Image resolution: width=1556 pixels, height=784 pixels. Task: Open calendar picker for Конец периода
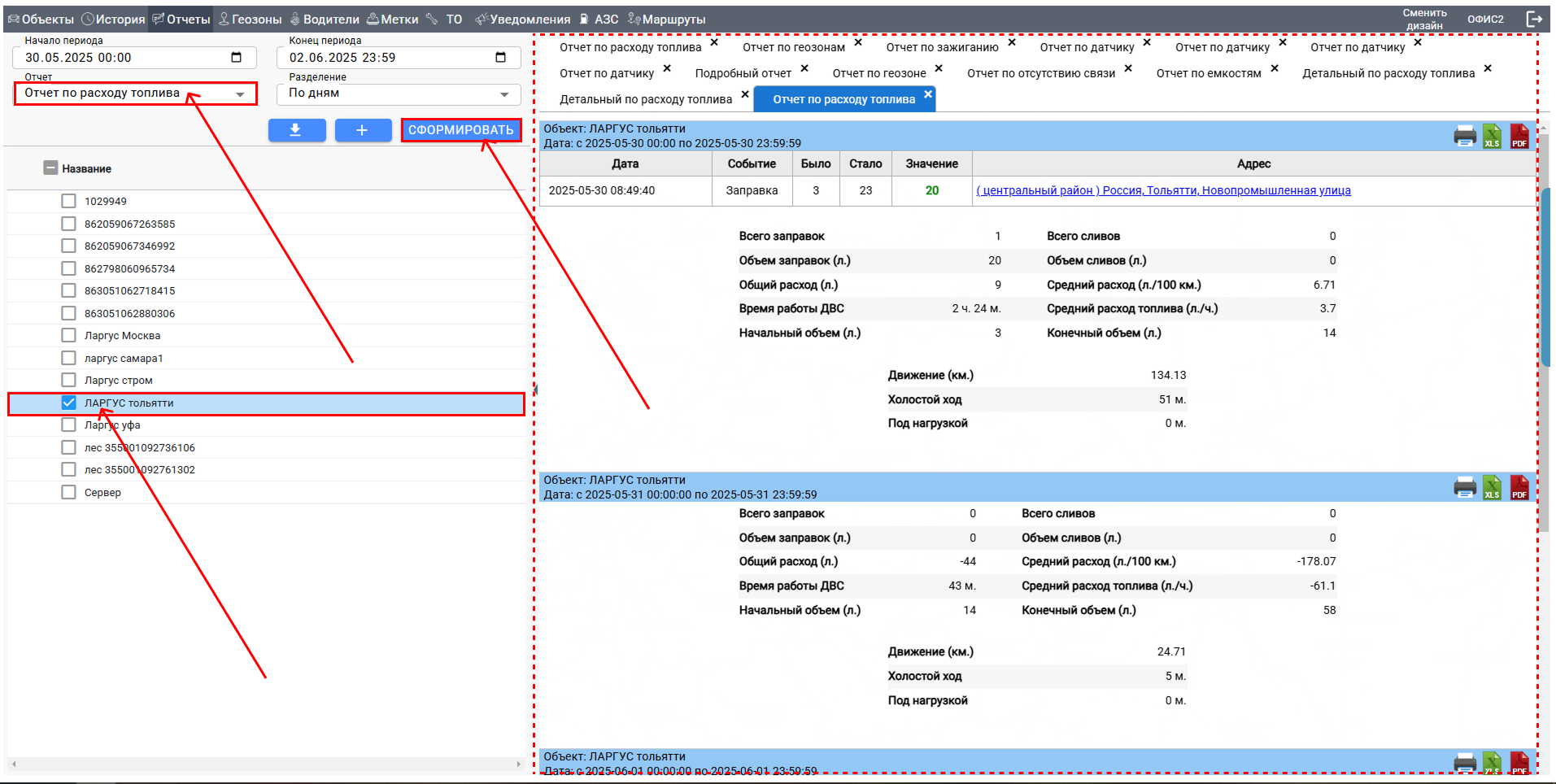pos(500,58)
